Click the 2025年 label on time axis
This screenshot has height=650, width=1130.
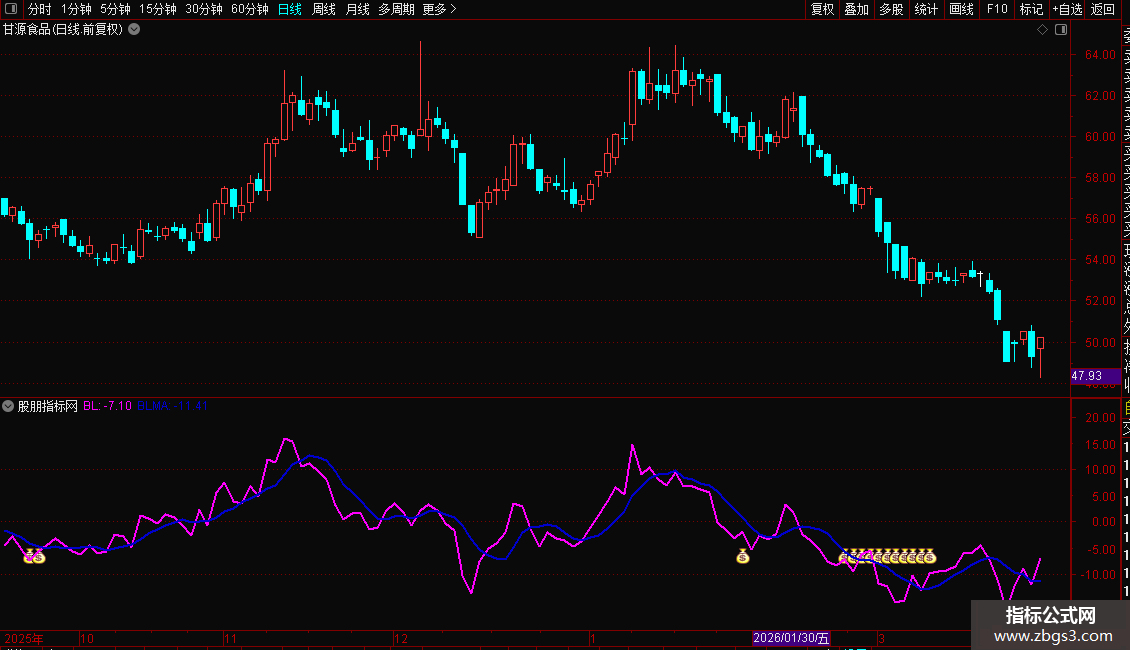tap(24, 638)
